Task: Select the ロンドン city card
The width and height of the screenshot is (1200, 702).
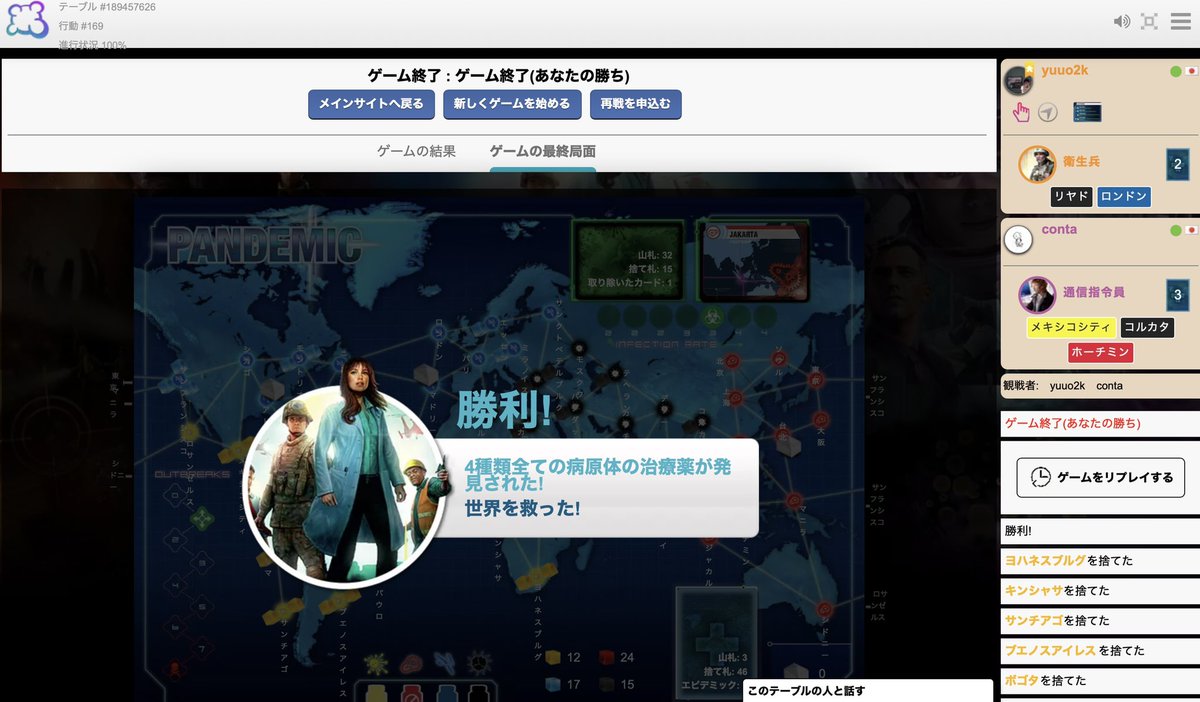Action: point(1123,197)
